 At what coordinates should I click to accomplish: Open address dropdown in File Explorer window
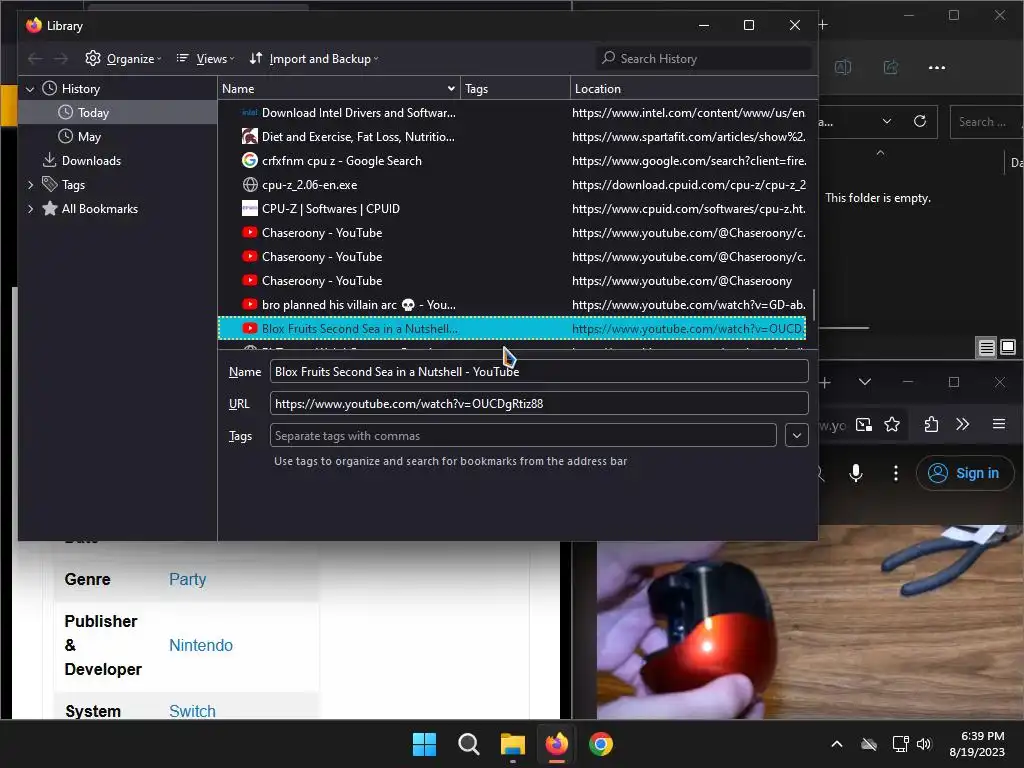(886, 121)
